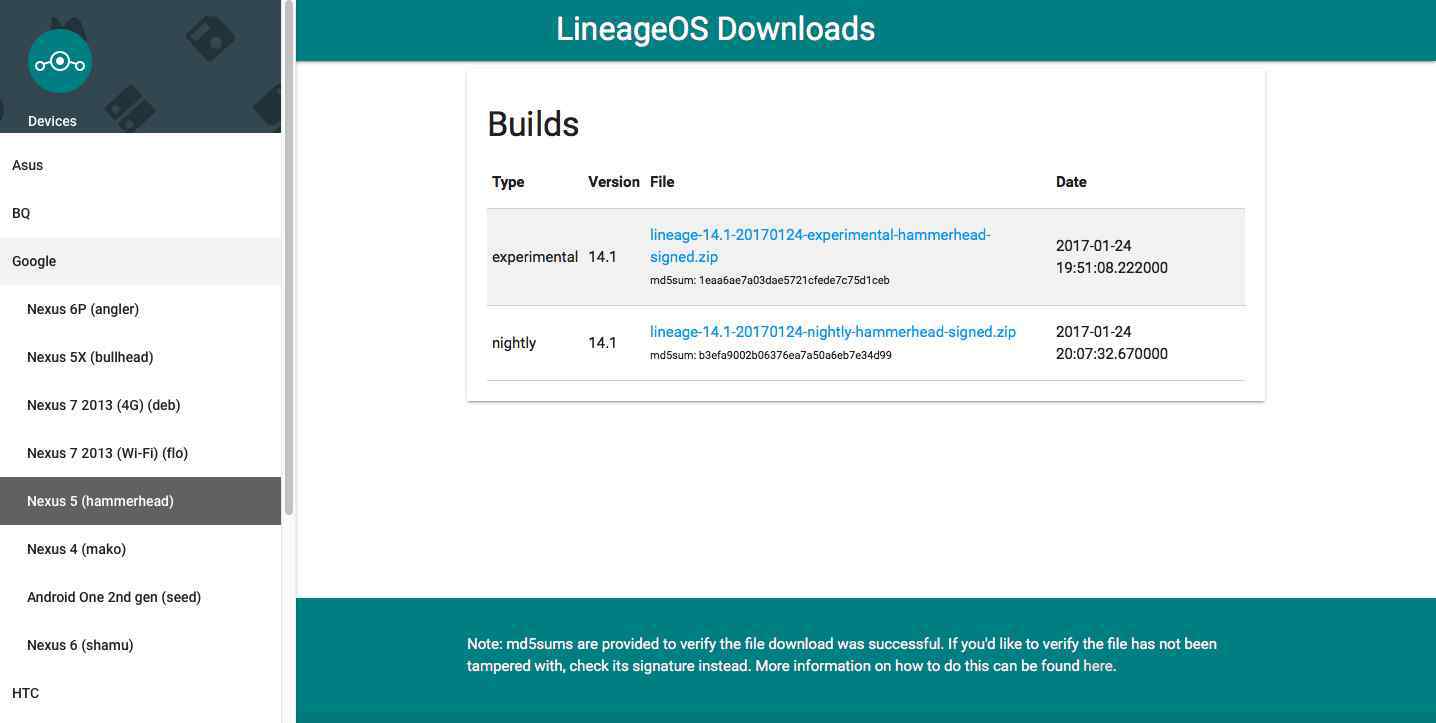Click the 2017-01-24 20:07:32 date cell
This screenshot has height=723, width=1436.
(1112, 343)
